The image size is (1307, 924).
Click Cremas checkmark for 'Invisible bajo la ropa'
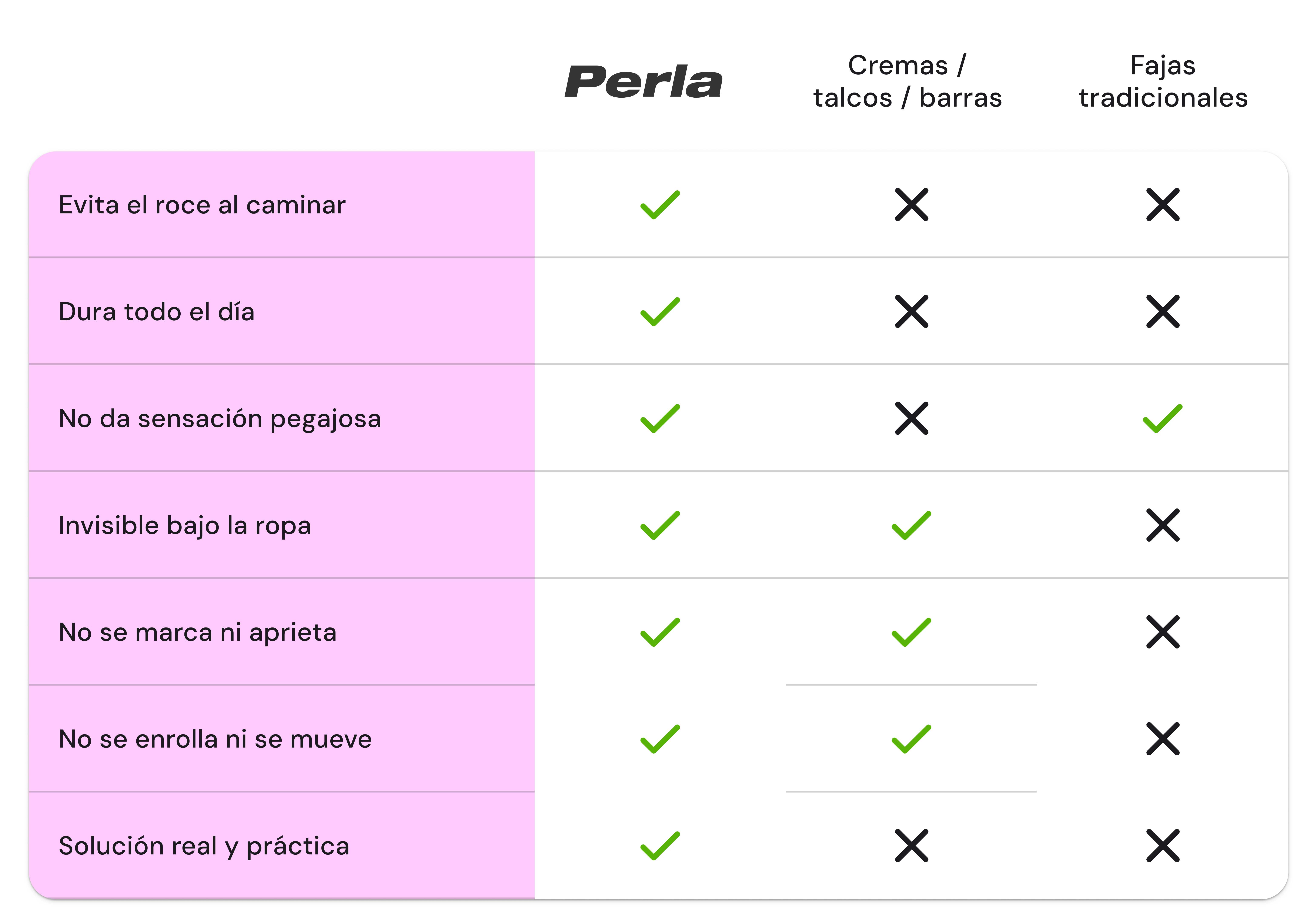pos(911,525)
